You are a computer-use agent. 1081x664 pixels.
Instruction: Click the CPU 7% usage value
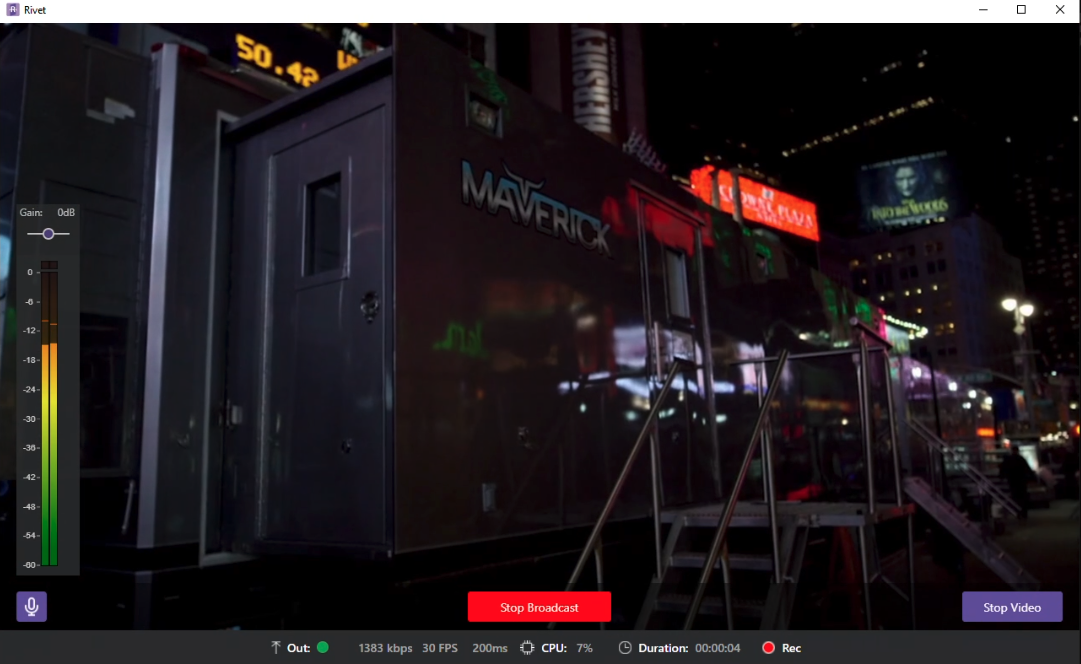click(585, 648)
